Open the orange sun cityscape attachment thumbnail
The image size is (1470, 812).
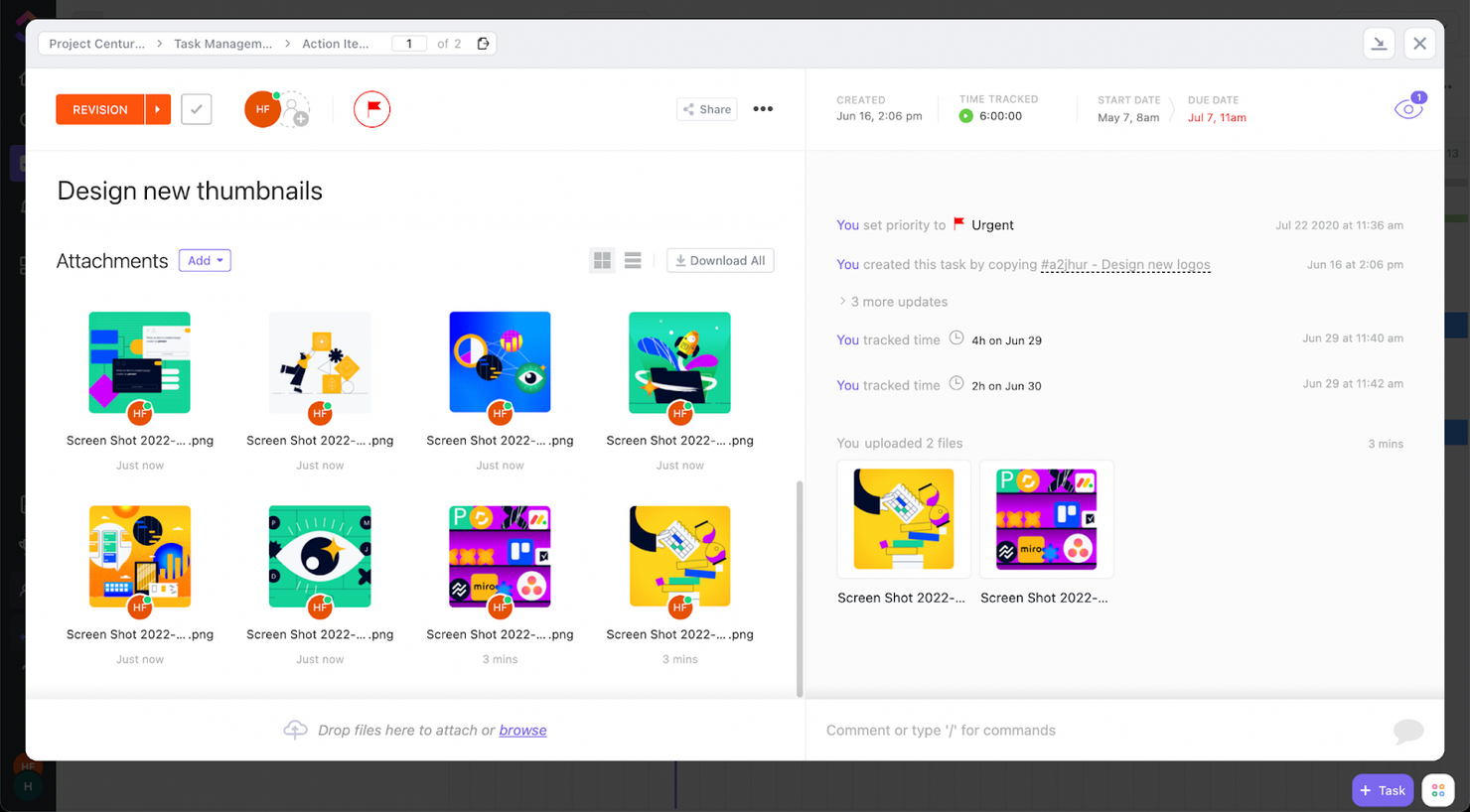coord(140,557)
